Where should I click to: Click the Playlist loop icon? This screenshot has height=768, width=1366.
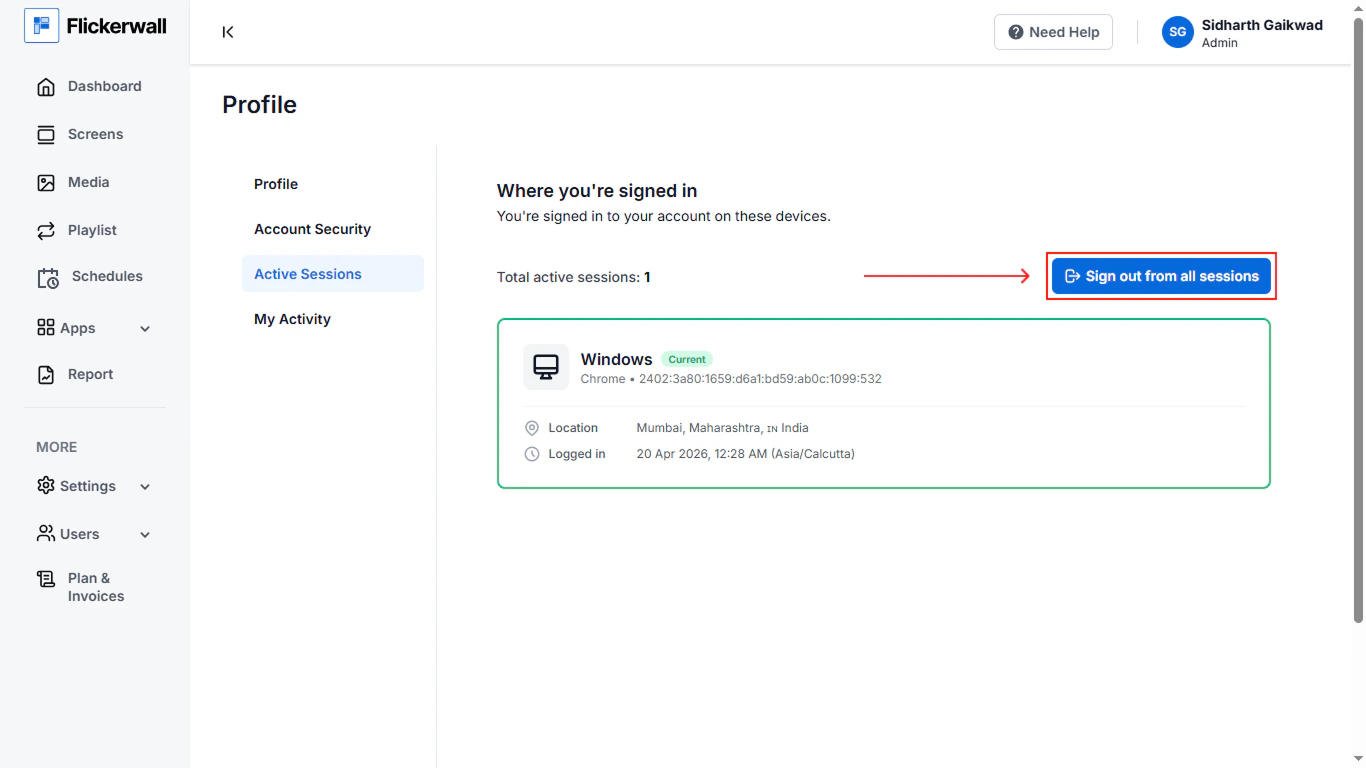(46, 230)
